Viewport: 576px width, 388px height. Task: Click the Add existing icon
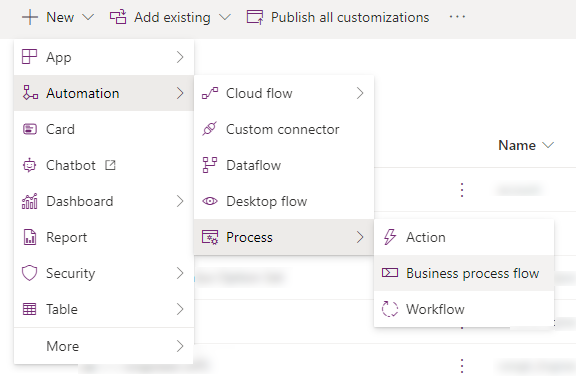(x=118, y=17)
